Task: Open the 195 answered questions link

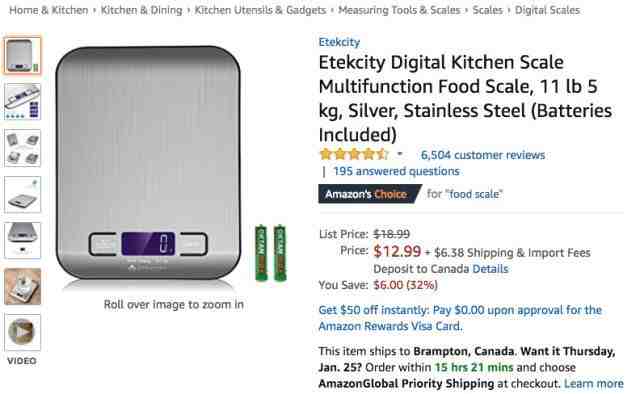Action: pyautogui.click(x=396, y=171)
